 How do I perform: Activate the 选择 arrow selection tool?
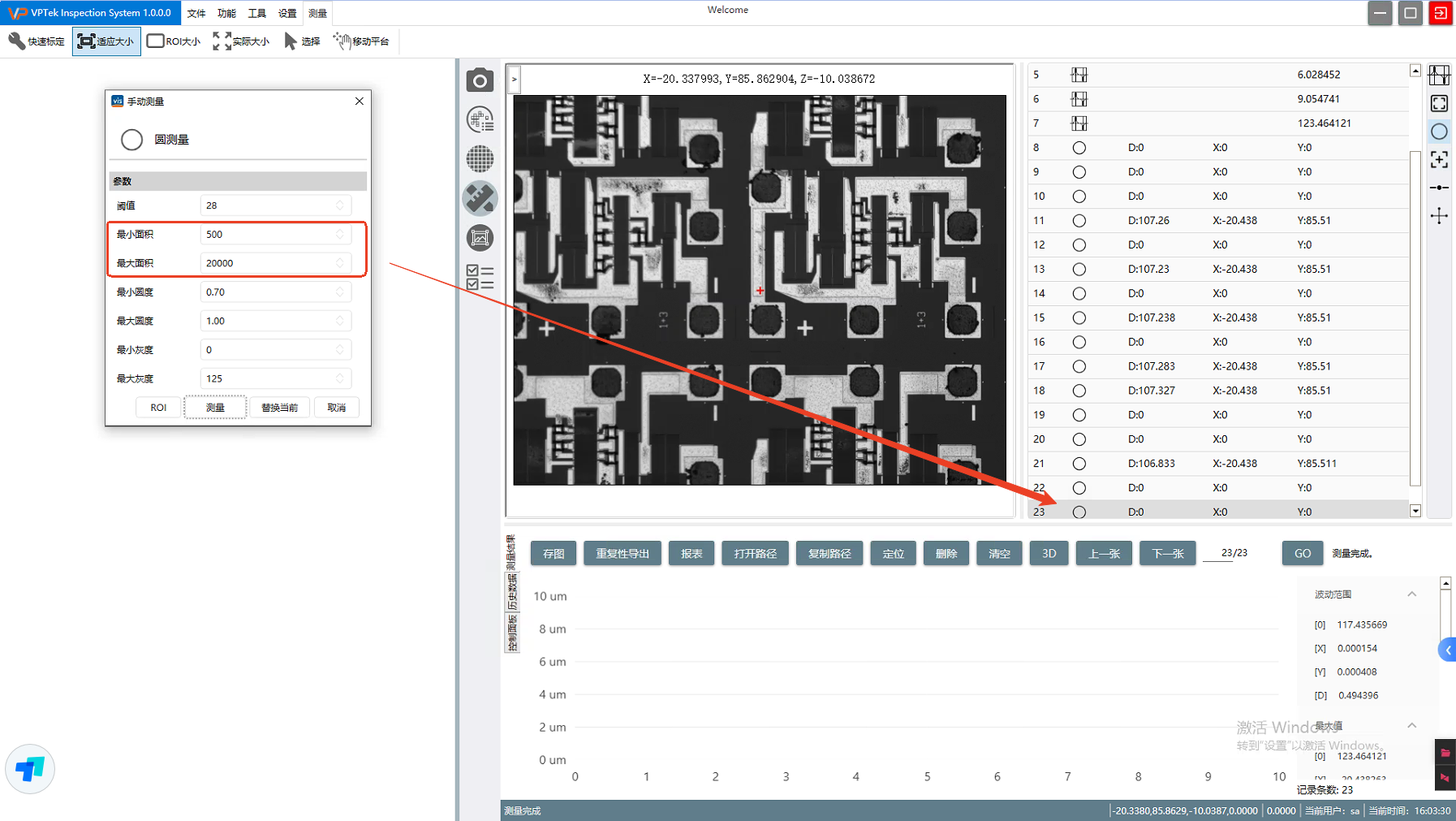pyautogui.click(x=303, y=41)
